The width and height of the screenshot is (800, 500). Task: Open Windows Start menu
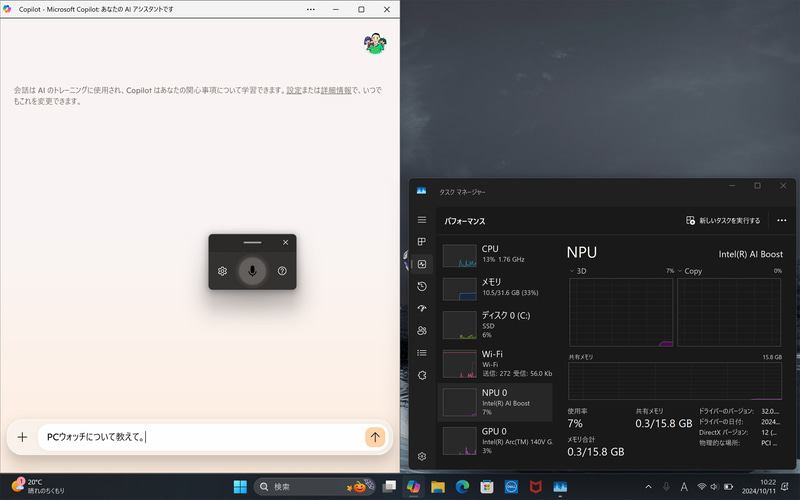tap(240, 487)
